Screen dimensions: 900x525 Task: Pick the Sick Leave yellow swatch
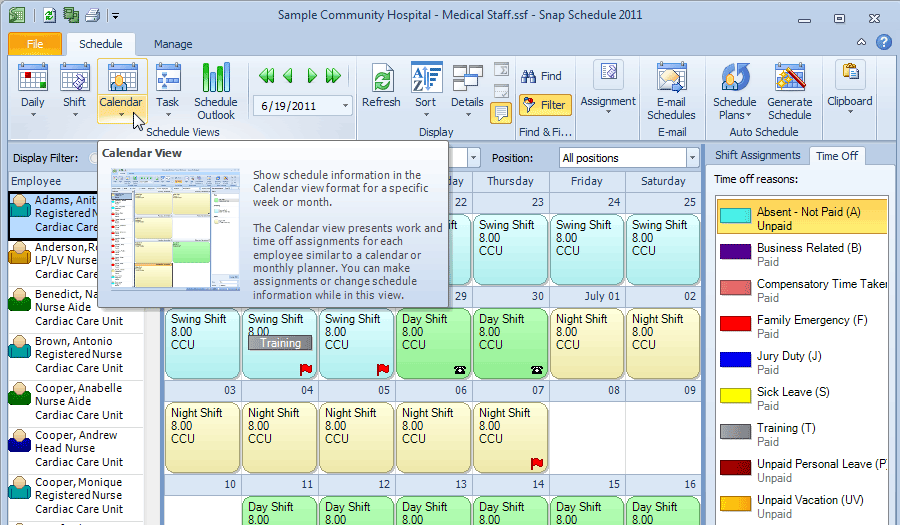(735, 396)
